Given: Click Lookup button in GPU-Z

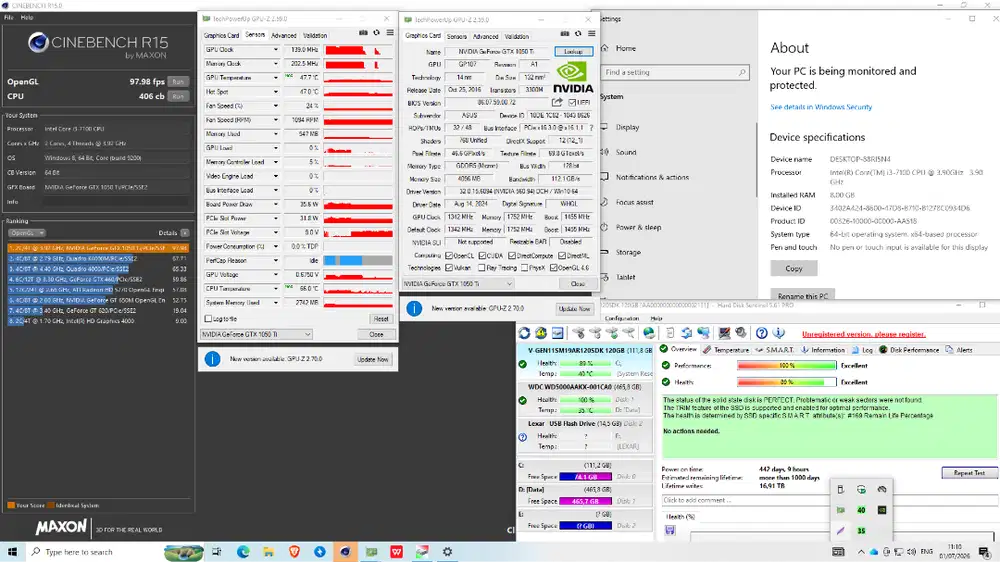Looking at the screenshot, I should tap(573, 51).
